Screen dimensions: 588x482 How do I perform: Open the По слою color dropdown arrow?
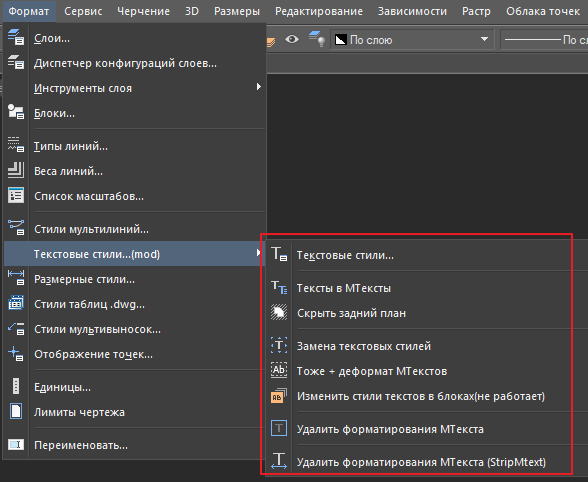click(x=484, y=39)
